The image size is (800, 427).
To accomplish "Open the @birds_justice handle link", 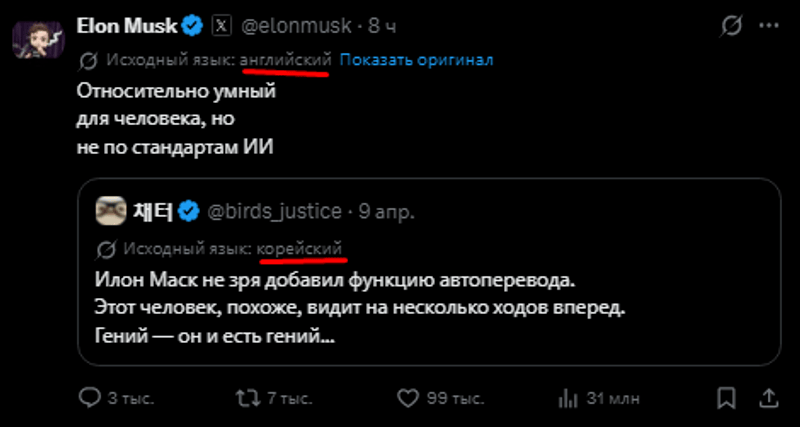I will click(x=274, y=211).
